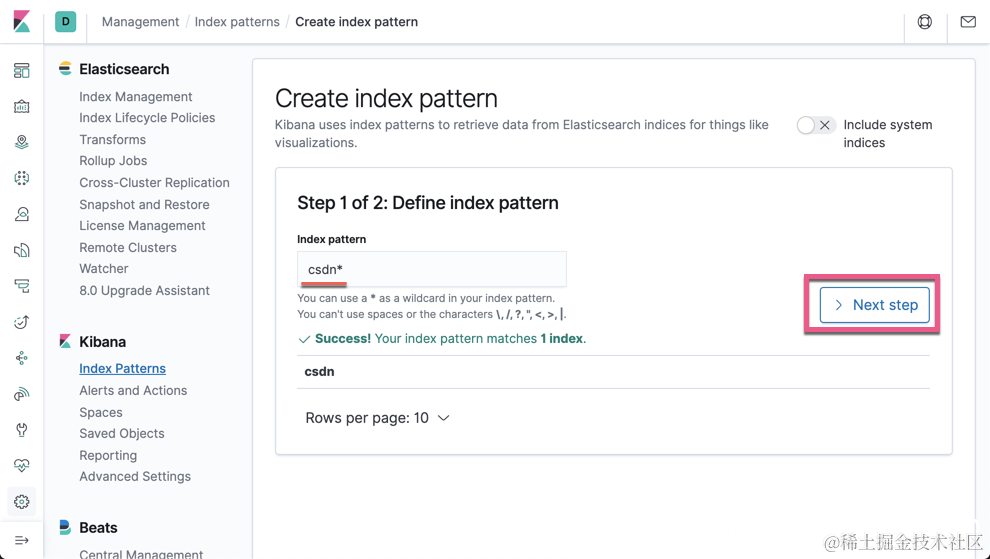Screen dimensions: 990x559
Task: Go to Saved Objects under Kibana
Action: click(122, 434)
